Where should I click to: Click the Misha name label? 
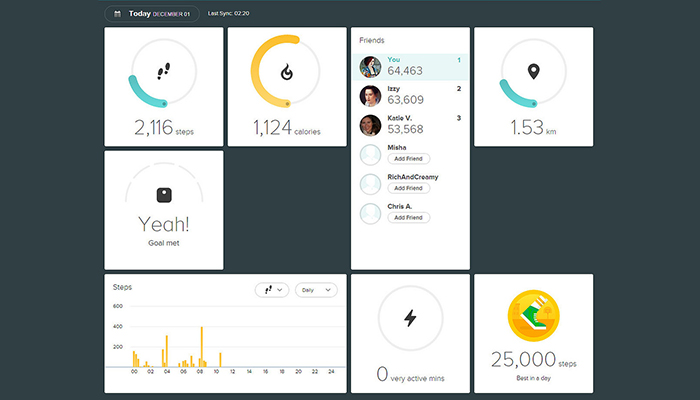[x=397, y=147]
